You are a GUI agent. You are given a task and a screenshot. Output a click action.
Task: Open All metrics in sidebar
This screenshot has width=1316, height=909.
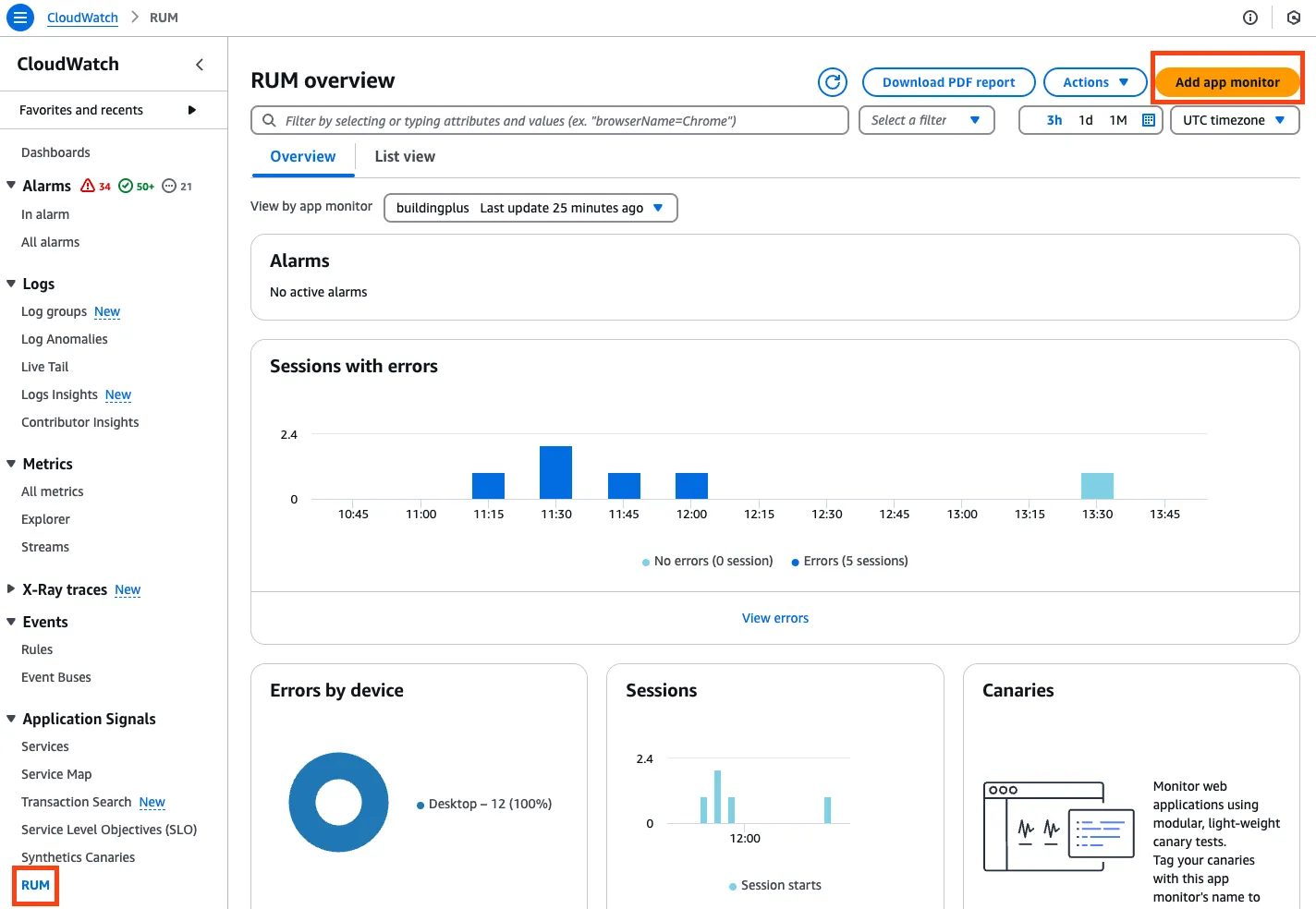(52, 491)
